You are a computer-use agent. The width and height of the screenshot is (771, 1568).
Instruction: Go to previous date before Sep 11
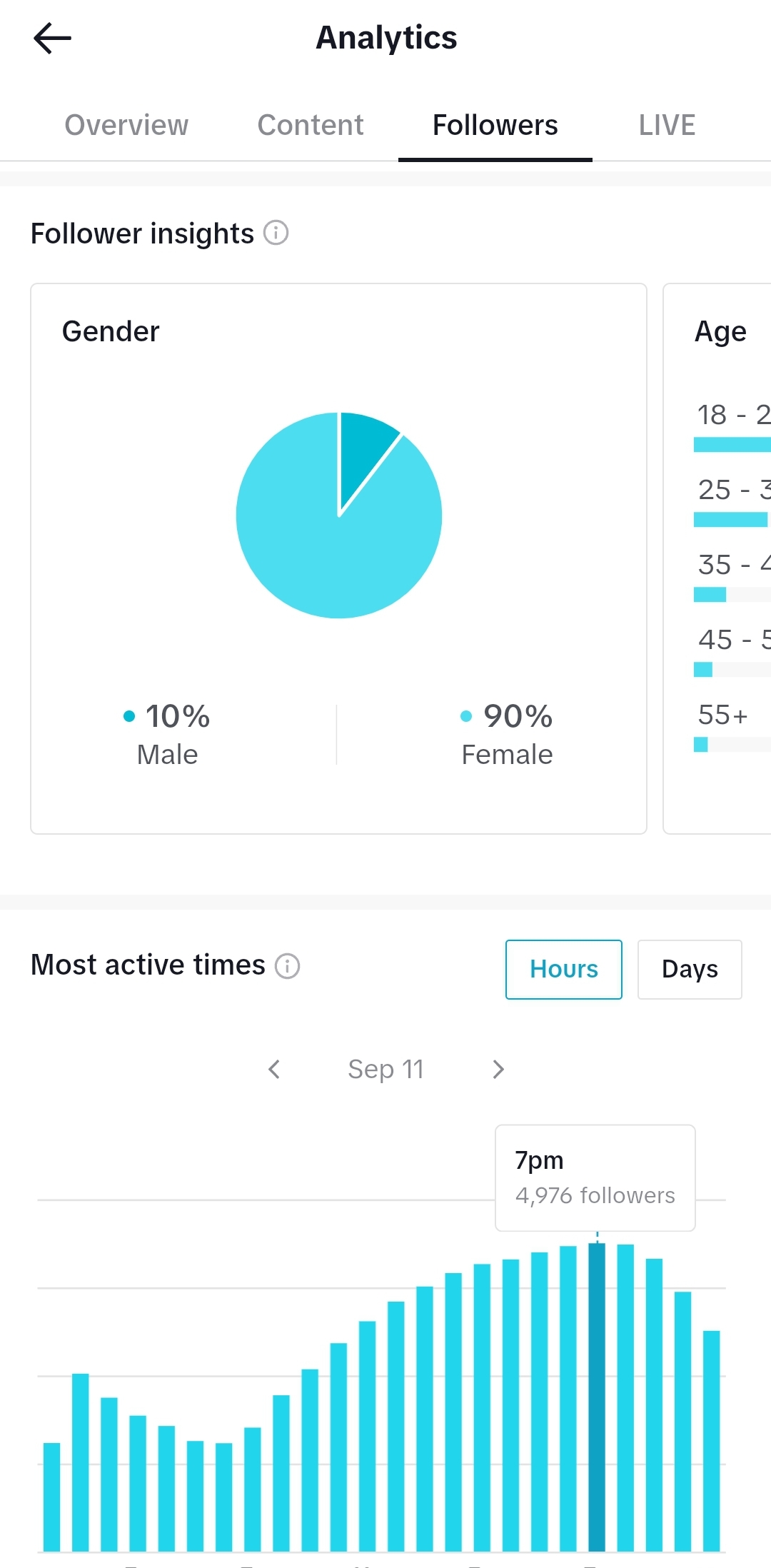click(x=274, y=1069)
